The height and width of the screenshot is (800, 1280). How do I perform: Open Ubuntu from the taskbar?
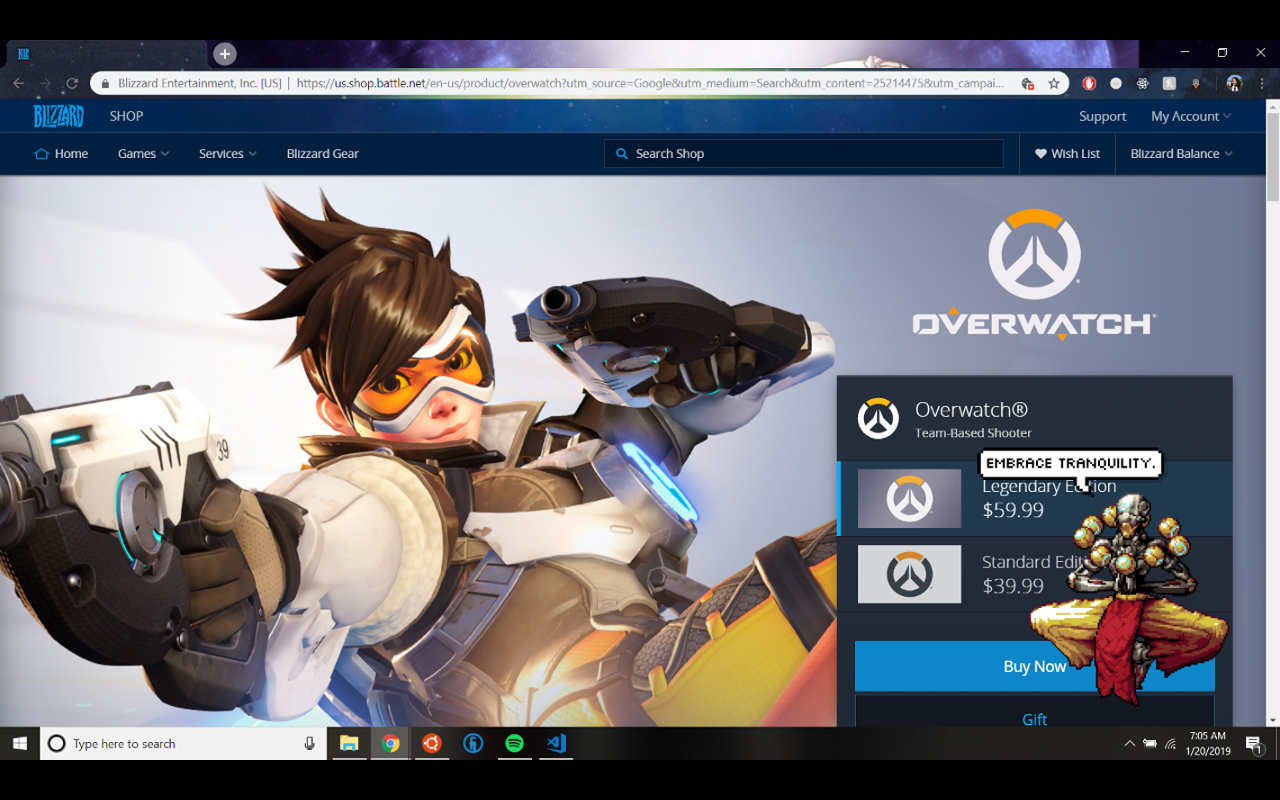(432, 743)
